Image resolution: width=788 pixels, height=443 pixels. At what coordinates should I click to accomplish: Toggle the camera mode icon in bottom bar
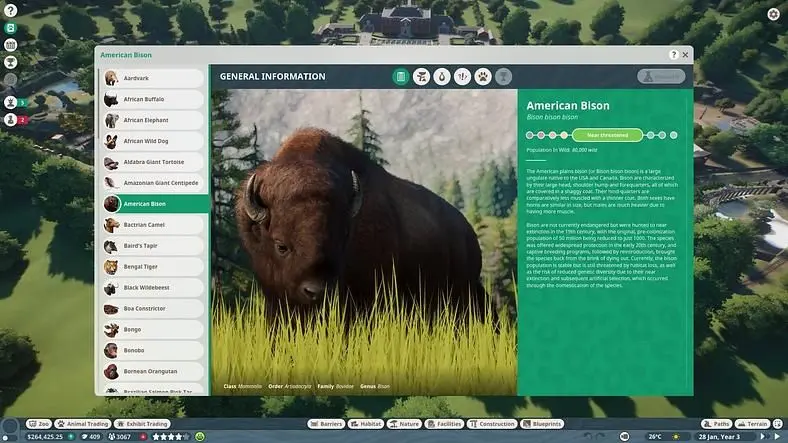(x=625, y=437)
